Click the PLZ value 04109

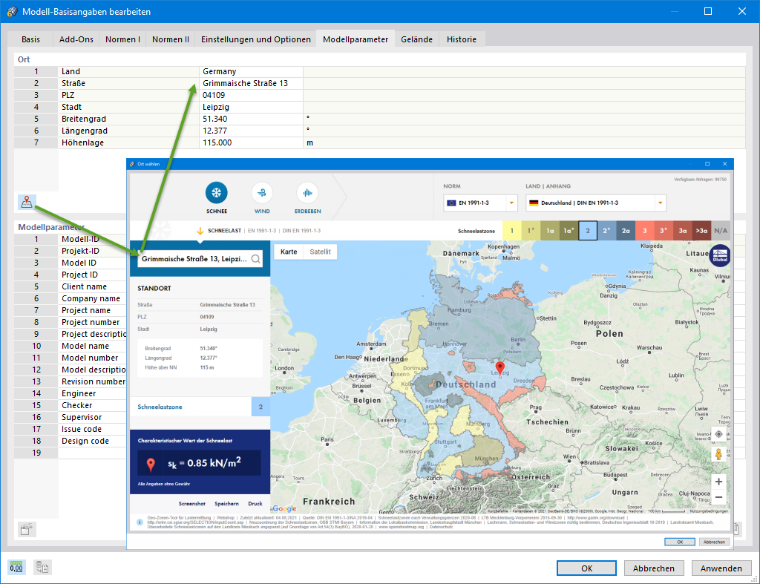pos(251,95)
